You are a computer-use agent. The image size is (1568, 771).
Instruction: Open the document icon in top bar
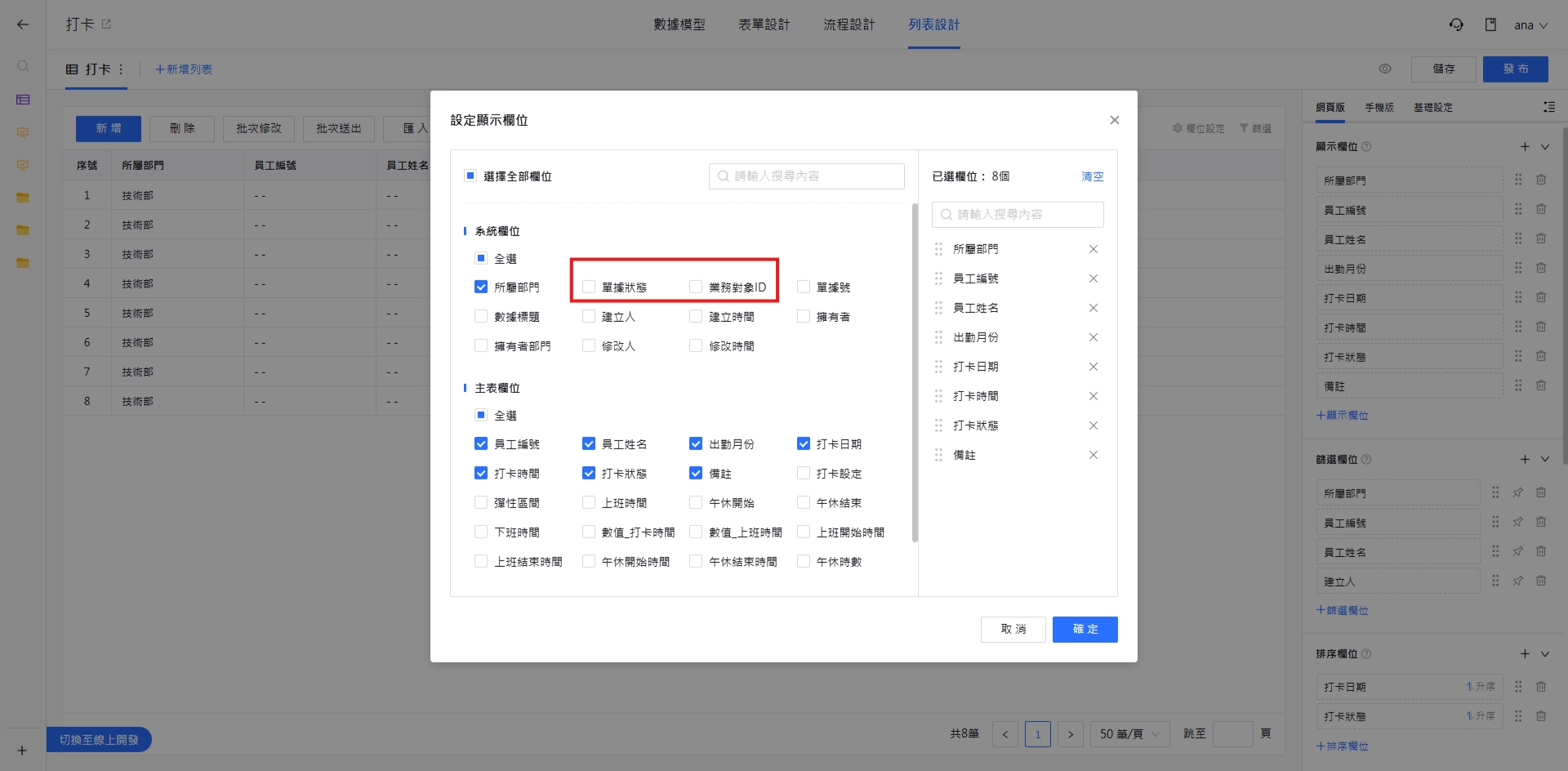[x=1490, y=25]
